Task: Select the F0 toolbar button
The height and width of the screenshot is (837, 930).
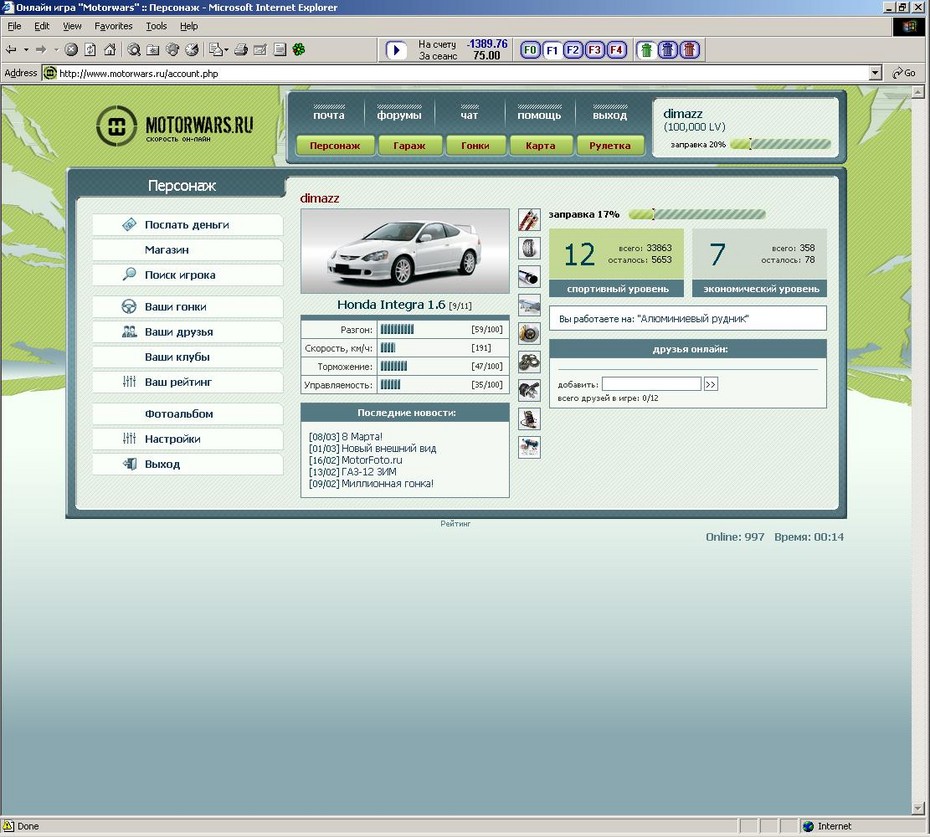Action: pyautogui.click(x=530, y=50)
